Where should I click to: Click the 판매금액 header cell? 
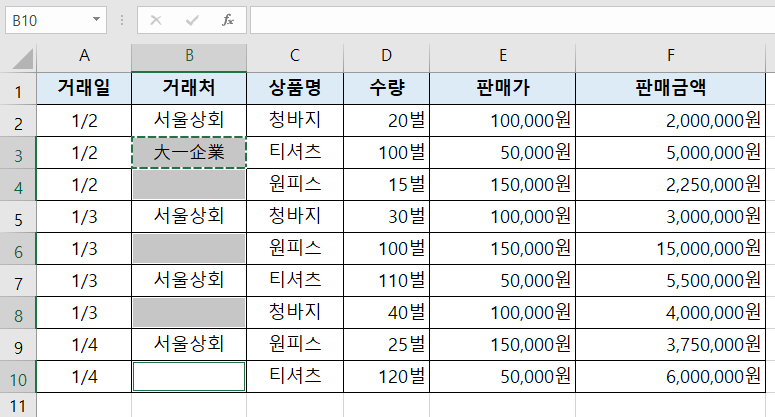point(671,88)
